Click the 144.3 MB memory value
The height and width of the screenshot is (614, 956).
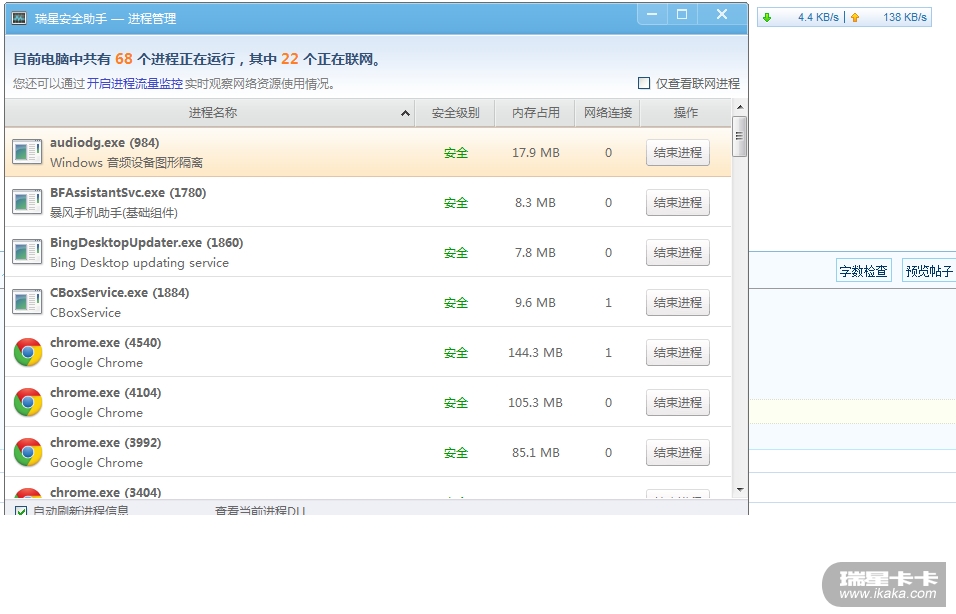pyautogui.click(x=535, y=352)
